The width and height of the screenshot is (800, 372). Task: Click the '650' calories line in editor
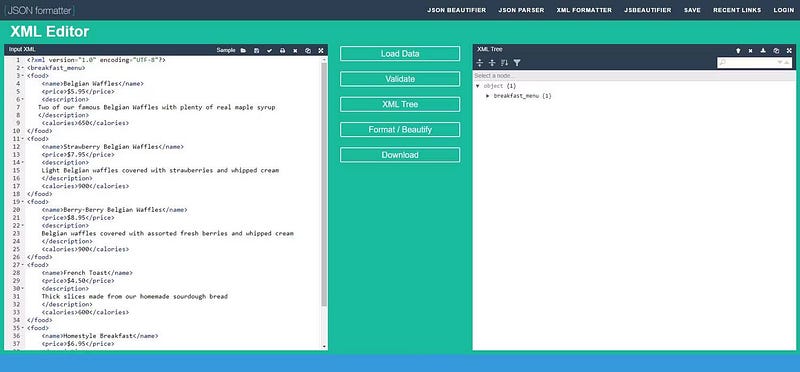85,123
